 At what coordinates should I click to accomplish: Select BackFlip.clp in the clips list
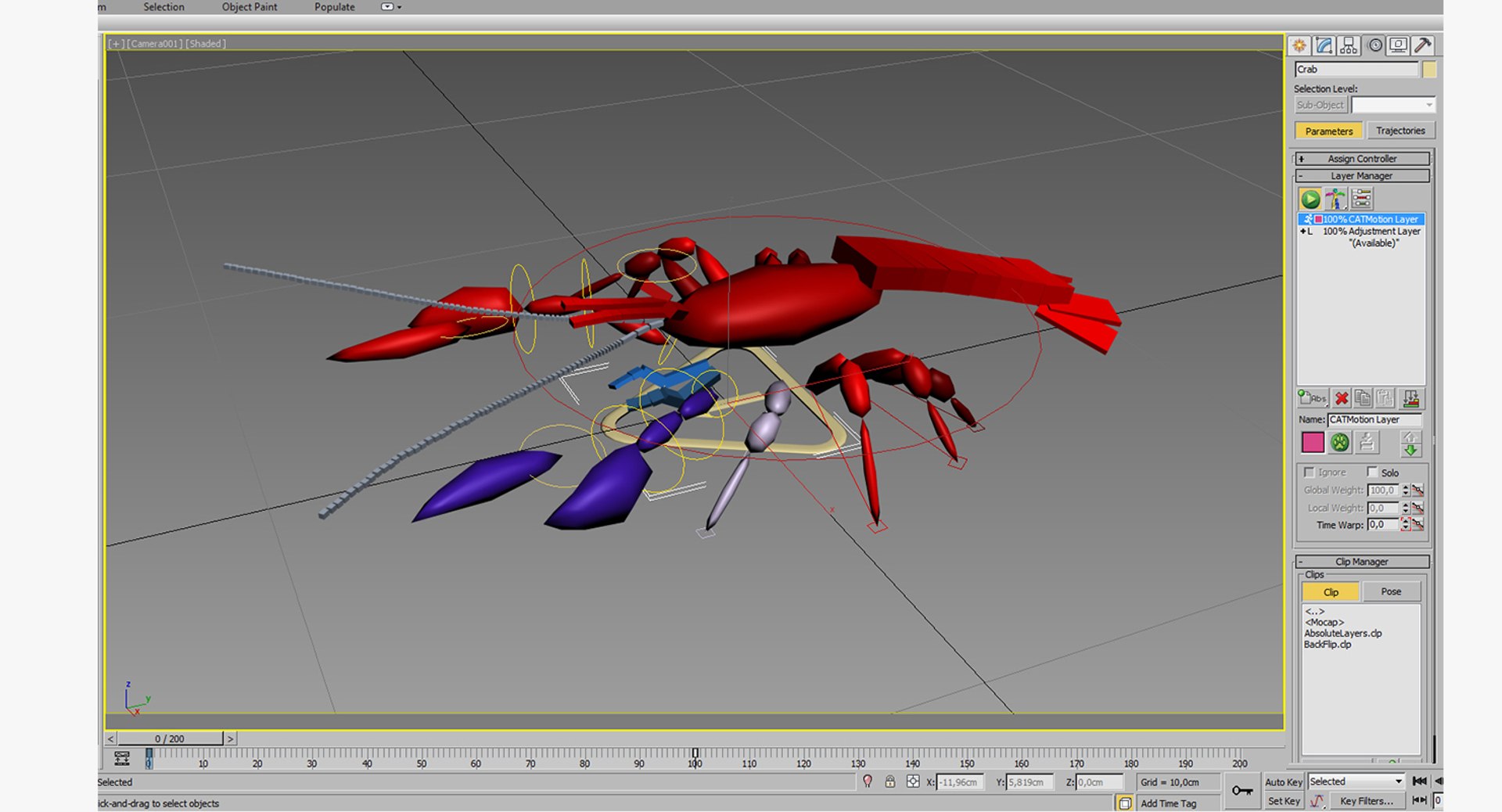point(1328,645)
